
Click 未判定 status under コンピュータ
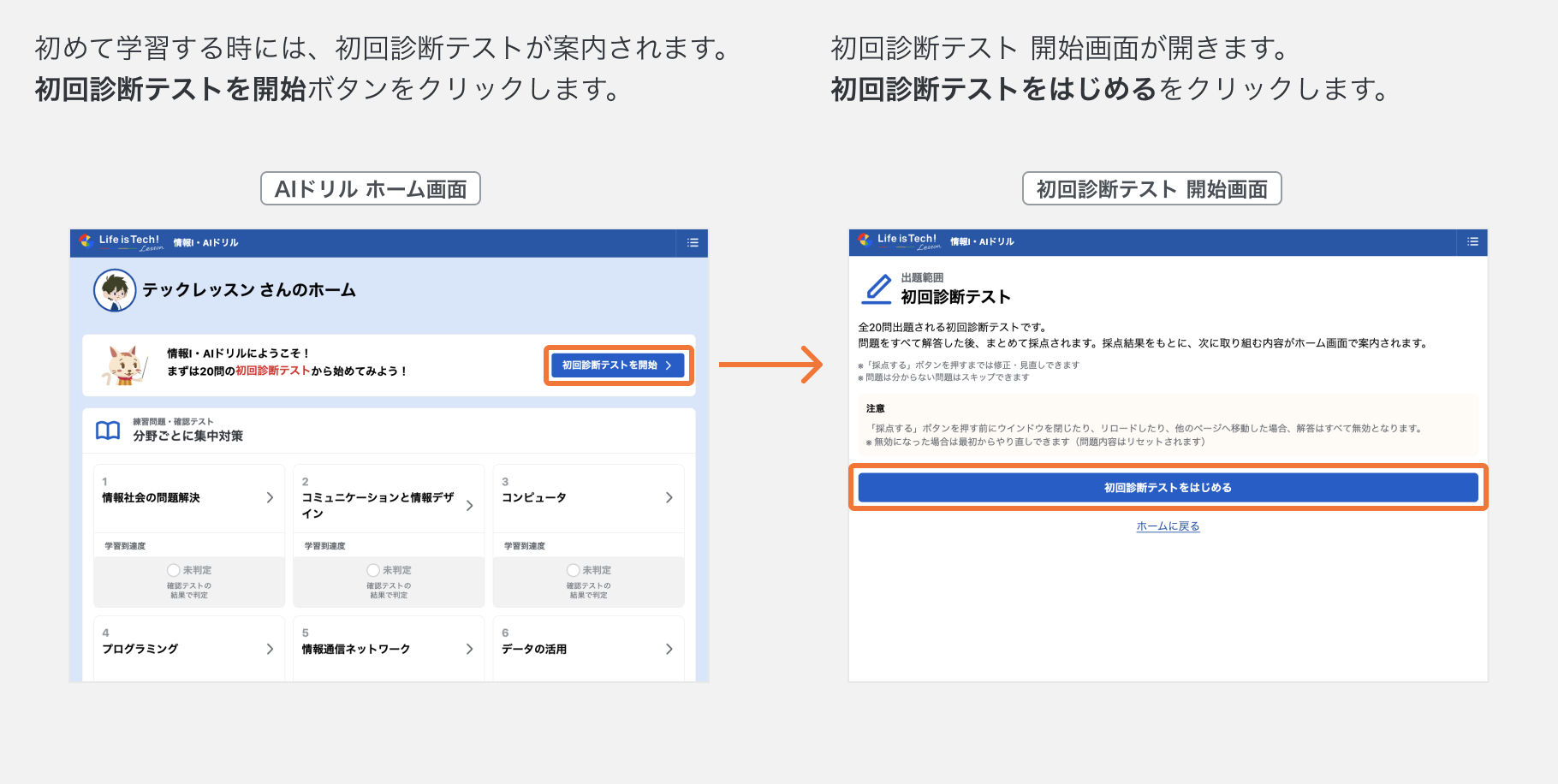click(x=589, y=570)
